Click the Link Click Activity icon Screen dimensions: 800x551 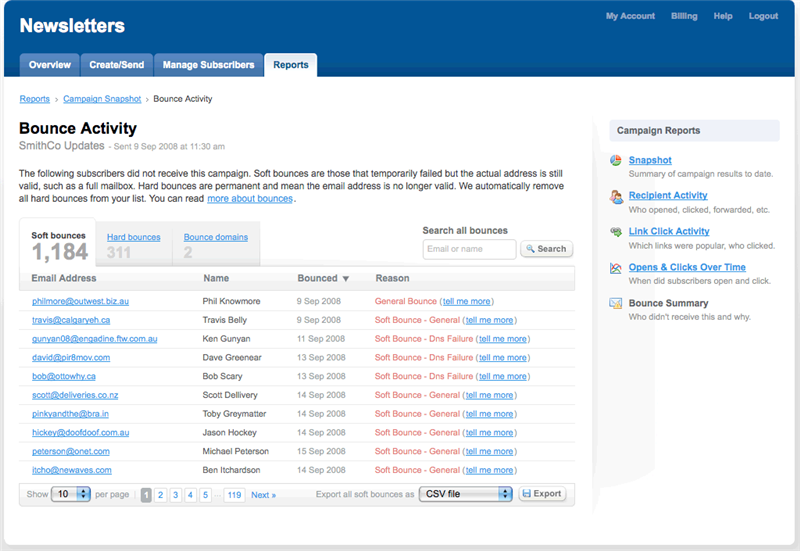pyautogui.click(x=617, y=233)
